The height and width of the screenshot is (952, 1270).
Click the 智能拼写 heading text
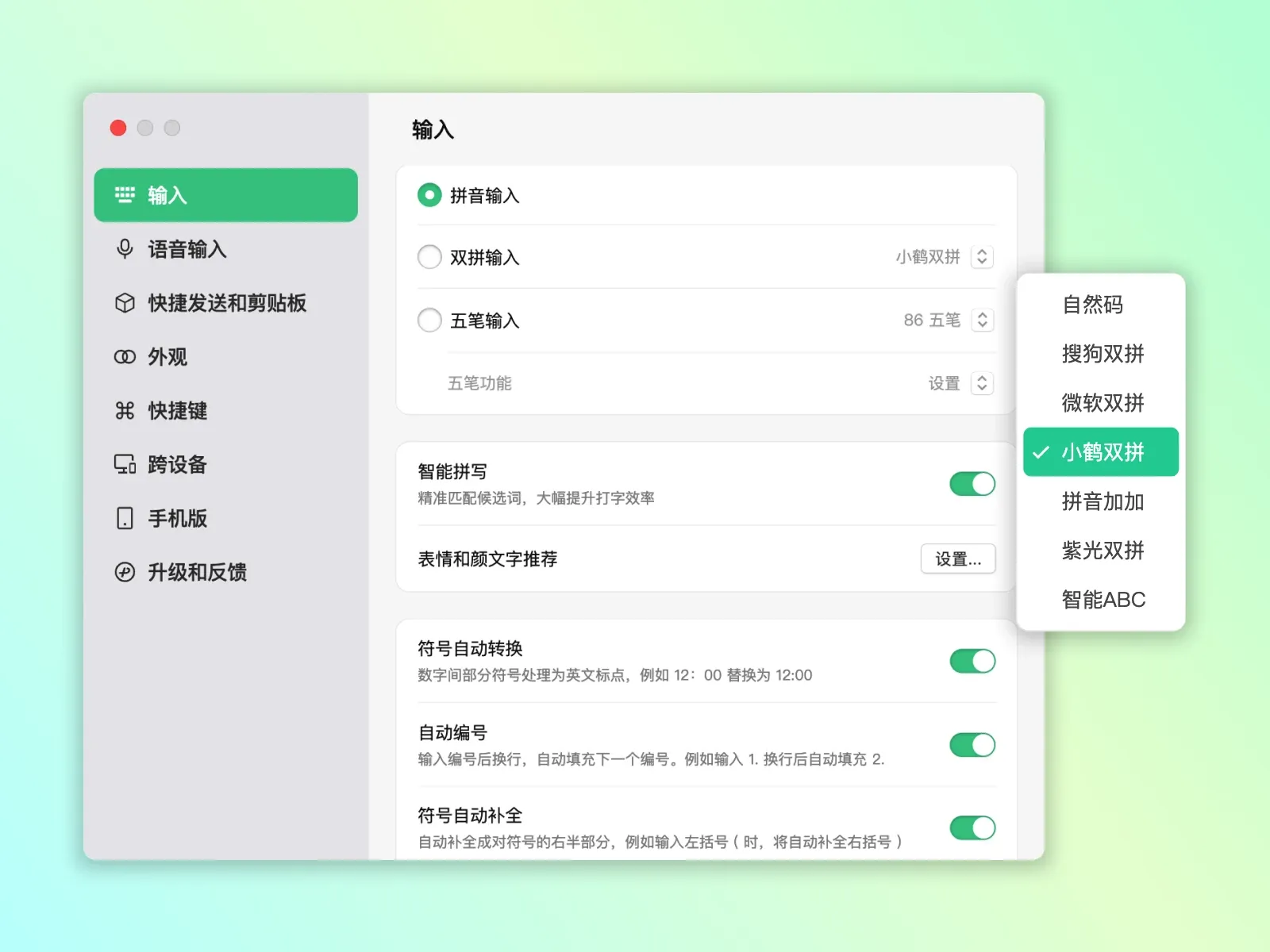(452, 472)
